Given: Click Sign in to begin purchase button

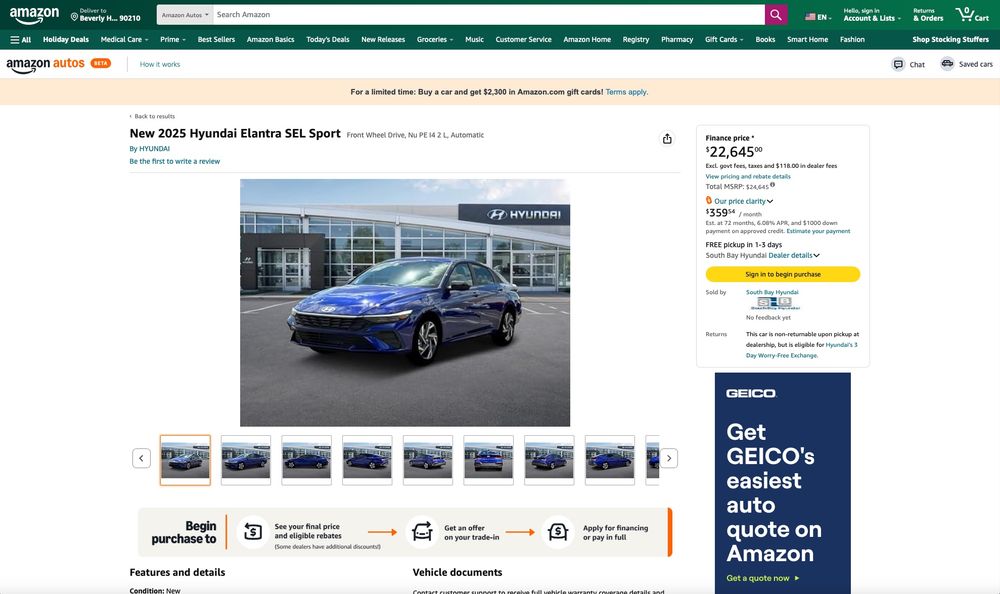Looking at the screenshot, I should (x=783, y=274).
